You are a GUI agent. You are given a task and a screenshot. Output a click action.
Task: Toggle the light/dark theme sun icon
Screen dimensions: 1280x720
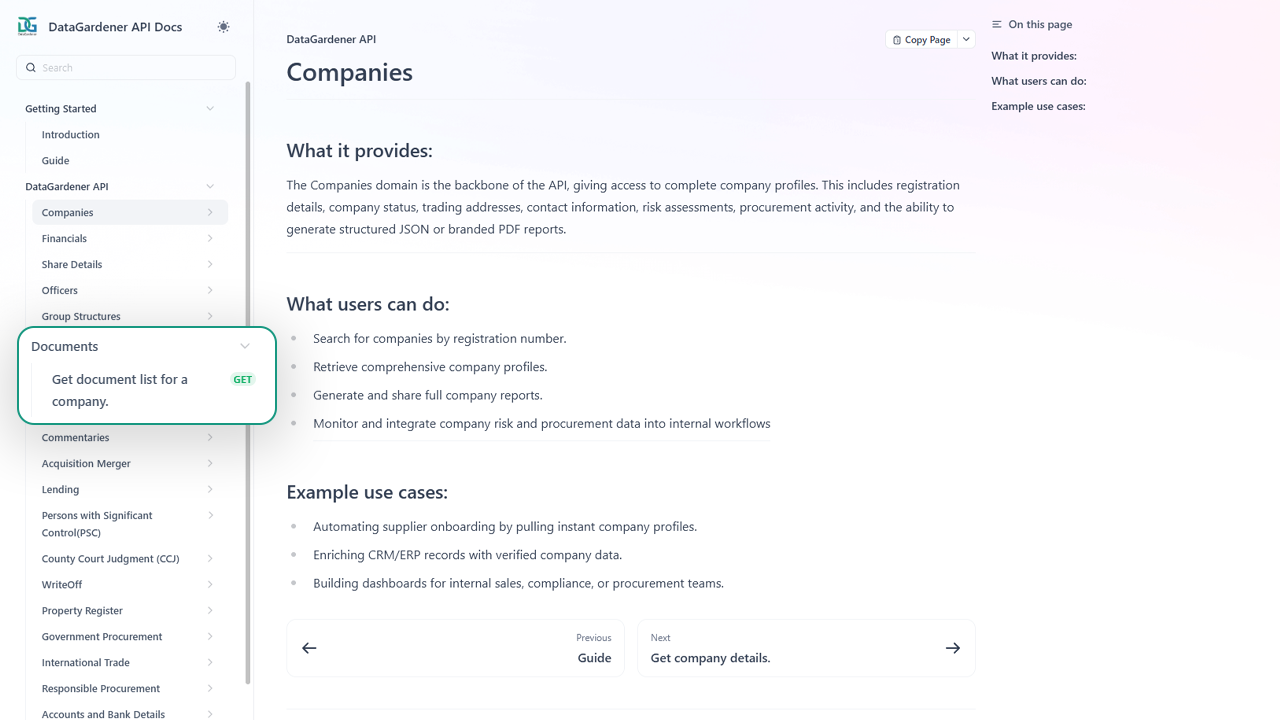[223, 27]
